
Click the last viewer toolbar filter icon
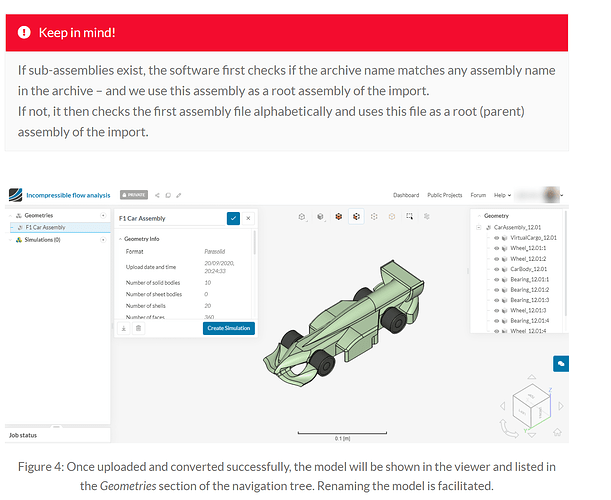[427, 216]
